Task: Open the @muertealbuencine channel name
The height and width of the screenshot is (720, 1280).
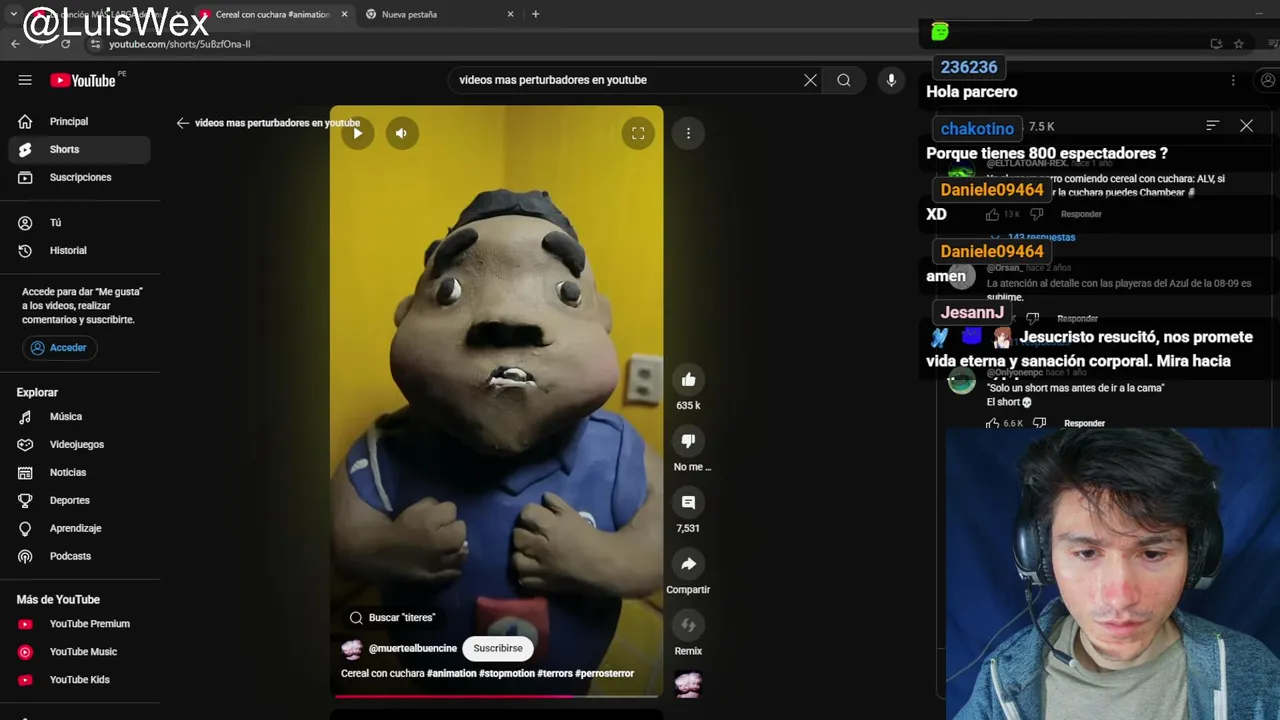Action: click(412, 649)
